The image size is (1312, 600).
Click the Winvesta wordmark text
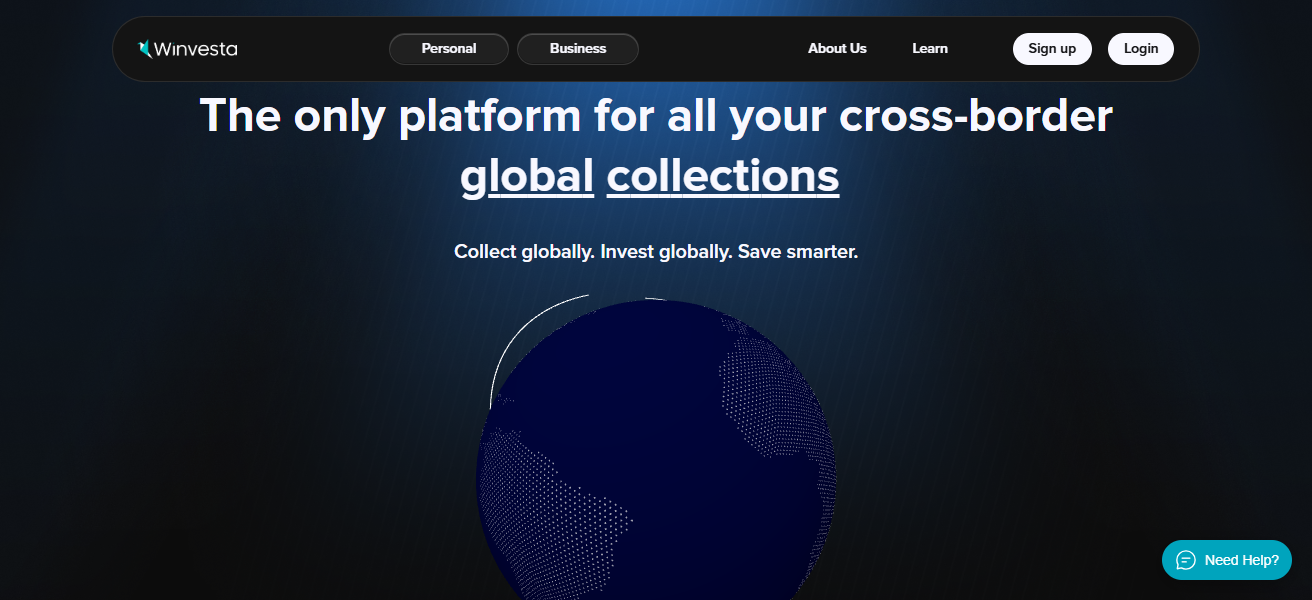(196, 48)
